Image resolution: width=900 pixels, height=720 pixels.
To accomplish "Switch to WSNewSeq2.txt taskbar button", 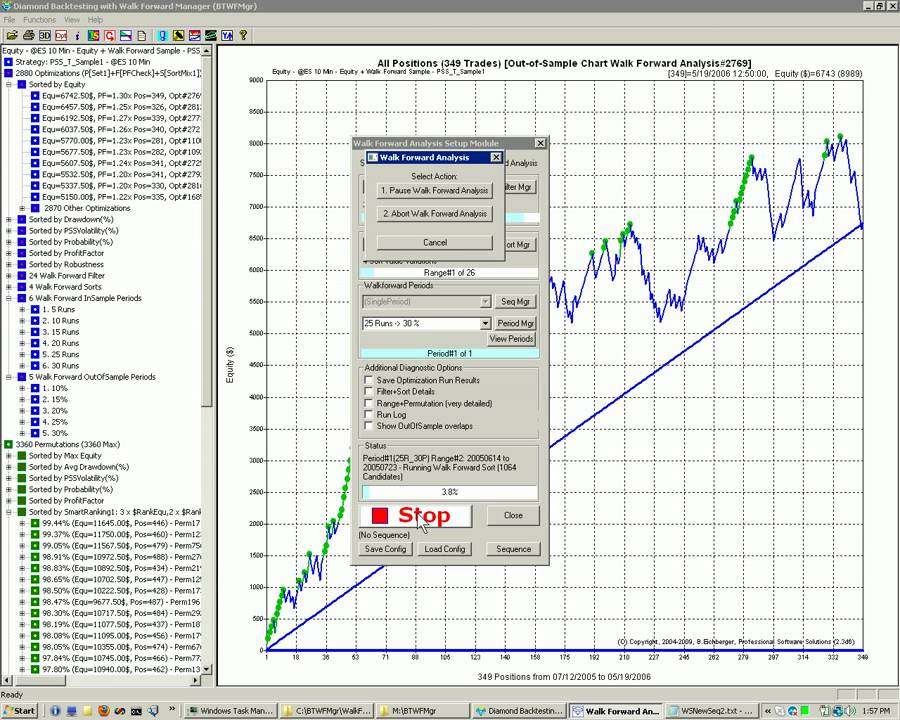I will tap(711, 711).
